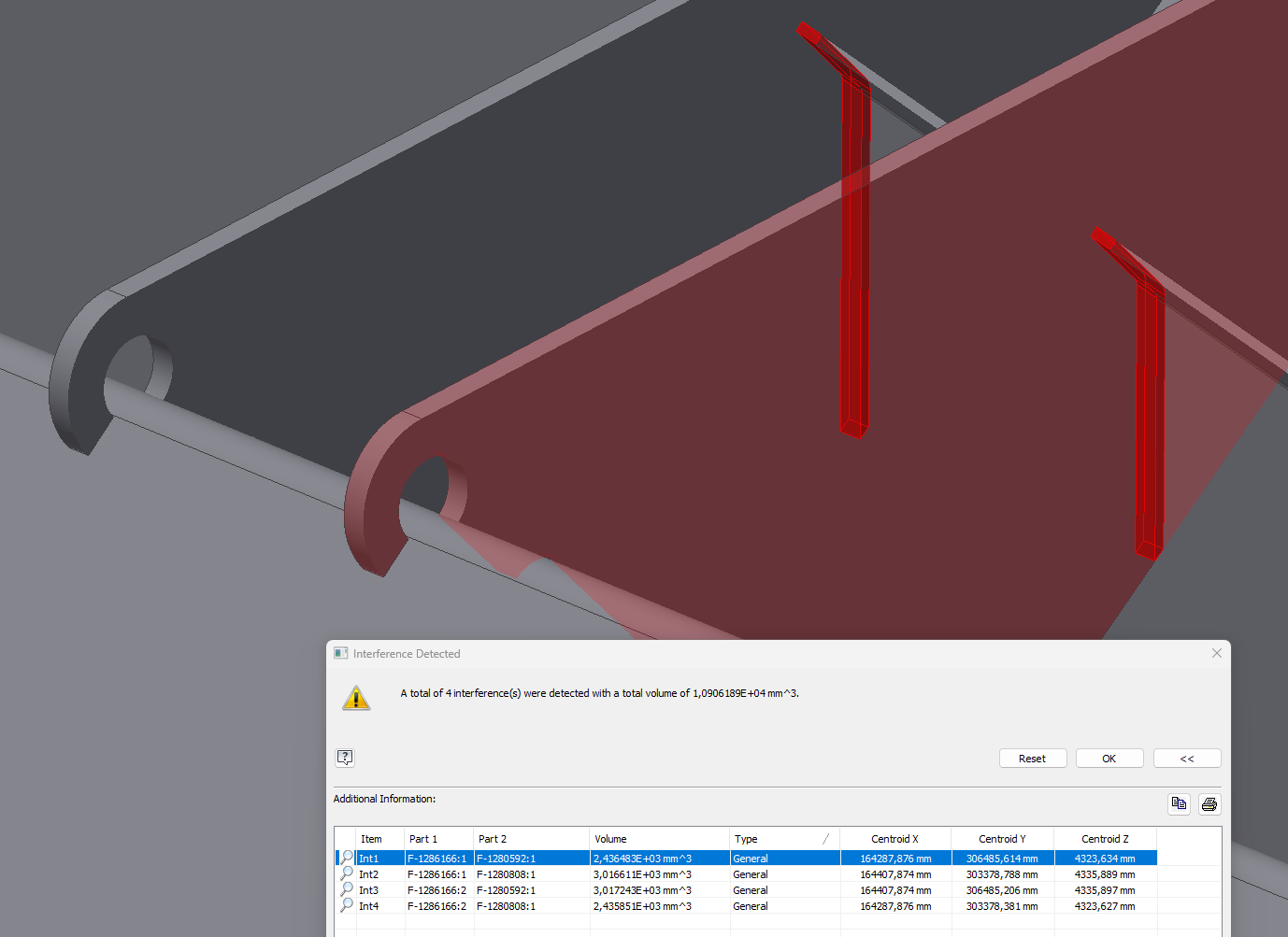Click the Interference Detected title bar icon
The height and width of the screenshot is (937, 1288).
[340, 653]
